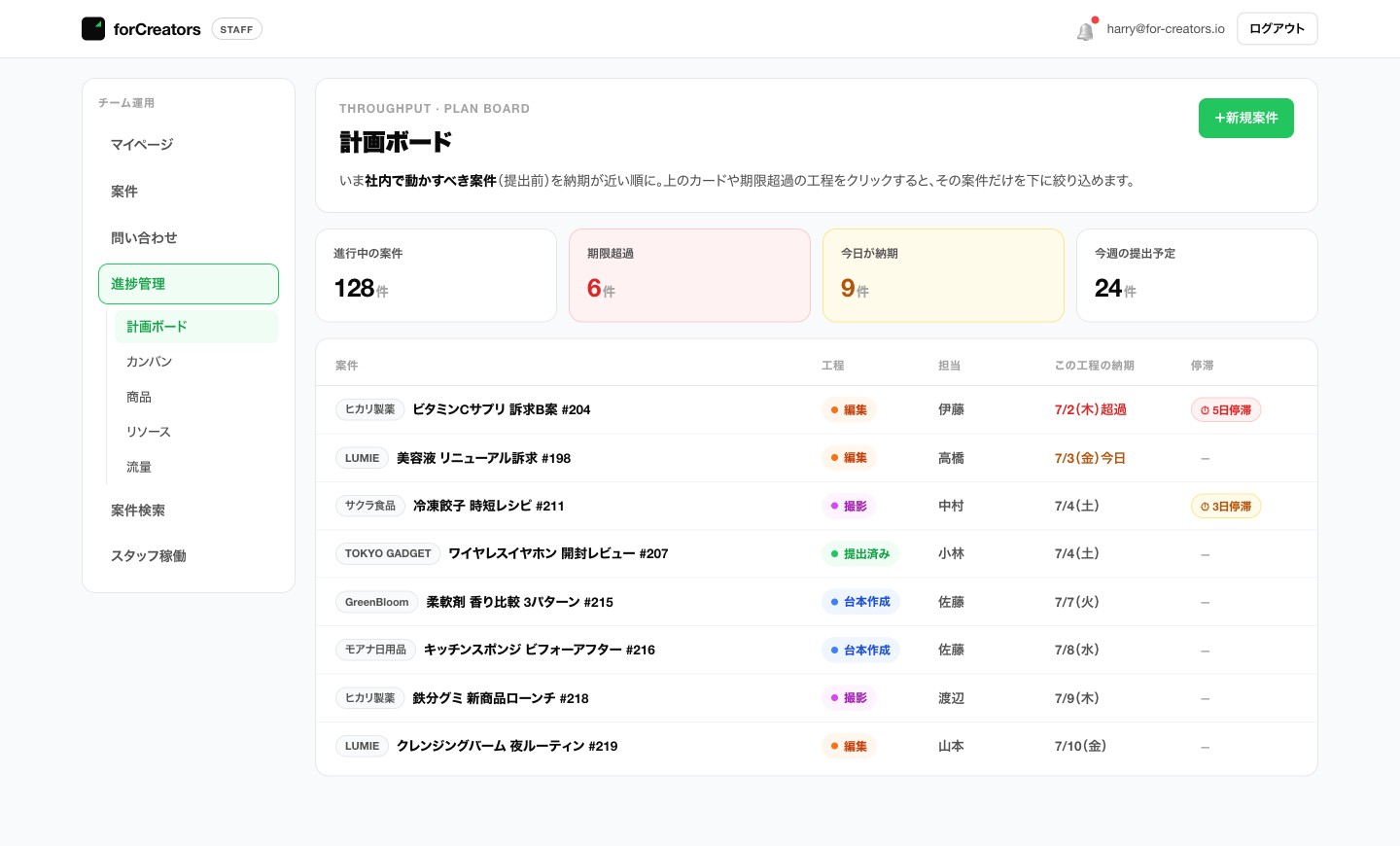The height and width of the screenshot is (846, 1400).
Task: Open マイページ in sidebar
Action: coord(189,144)
